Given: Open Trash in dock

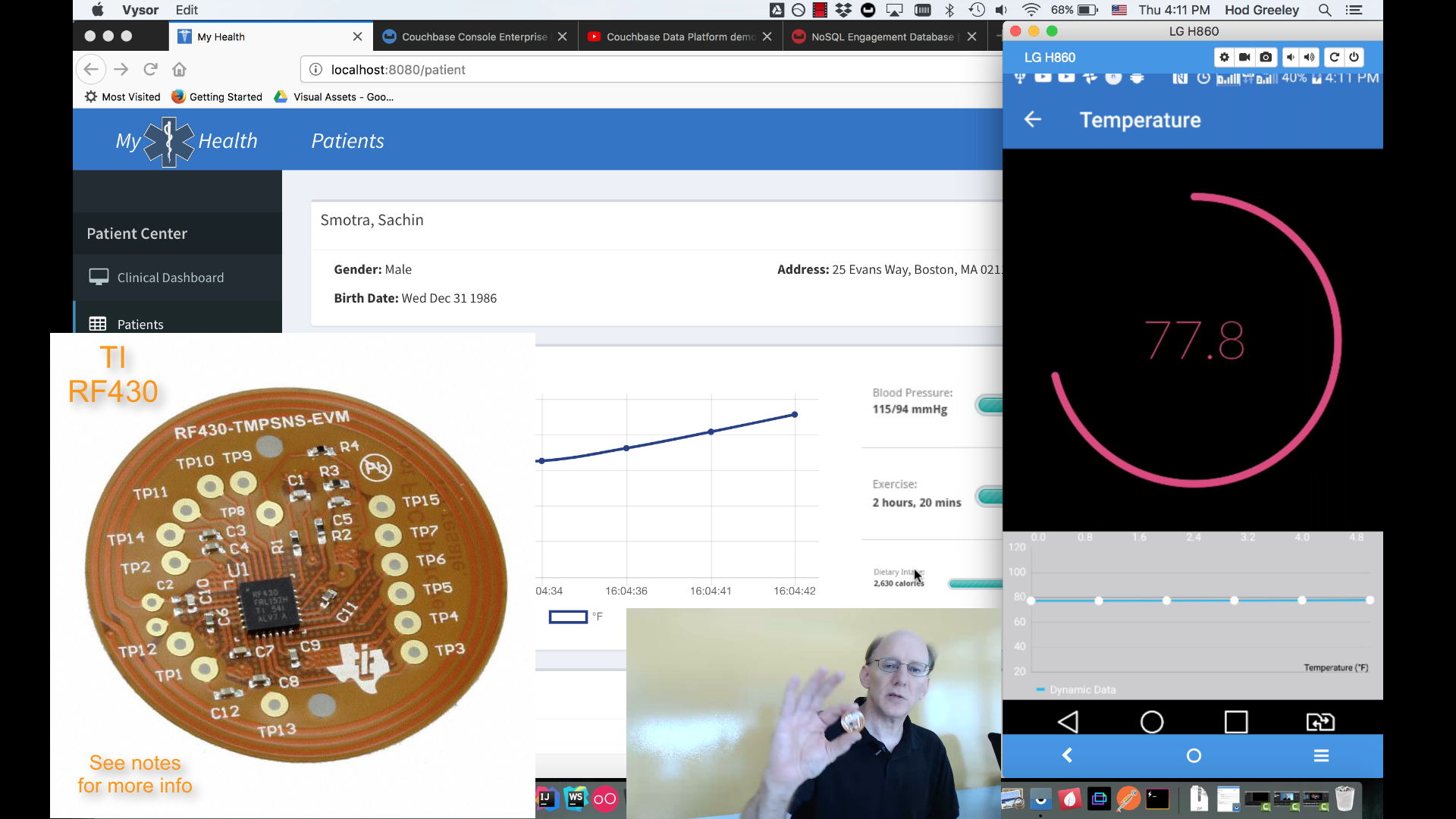Looking at the screenshot, I should click(1345, 799).
